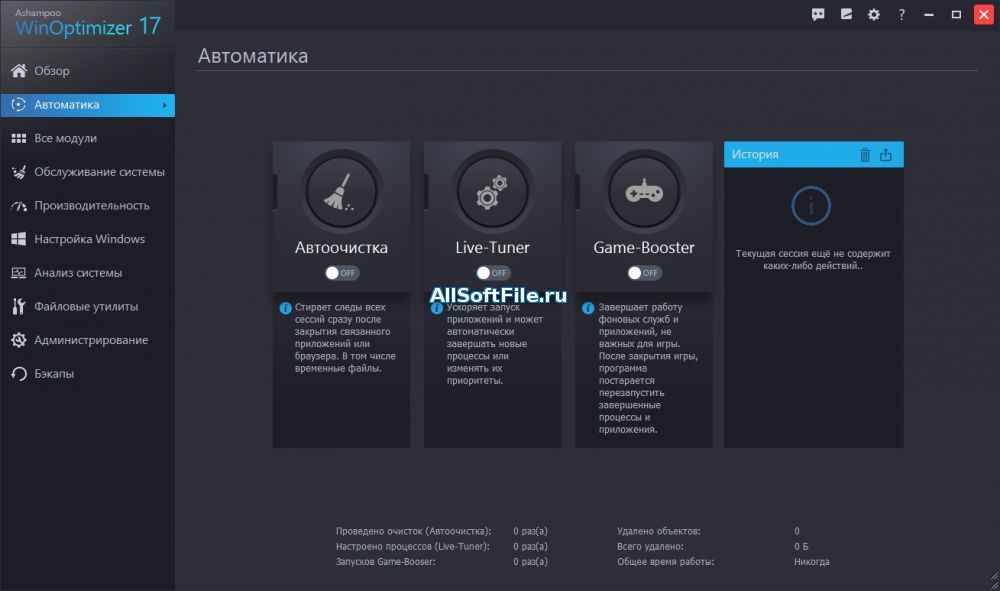Viewport: 1000px width, 591px height.
Task: Go to Администрирование section
Action: pos(87,340)
